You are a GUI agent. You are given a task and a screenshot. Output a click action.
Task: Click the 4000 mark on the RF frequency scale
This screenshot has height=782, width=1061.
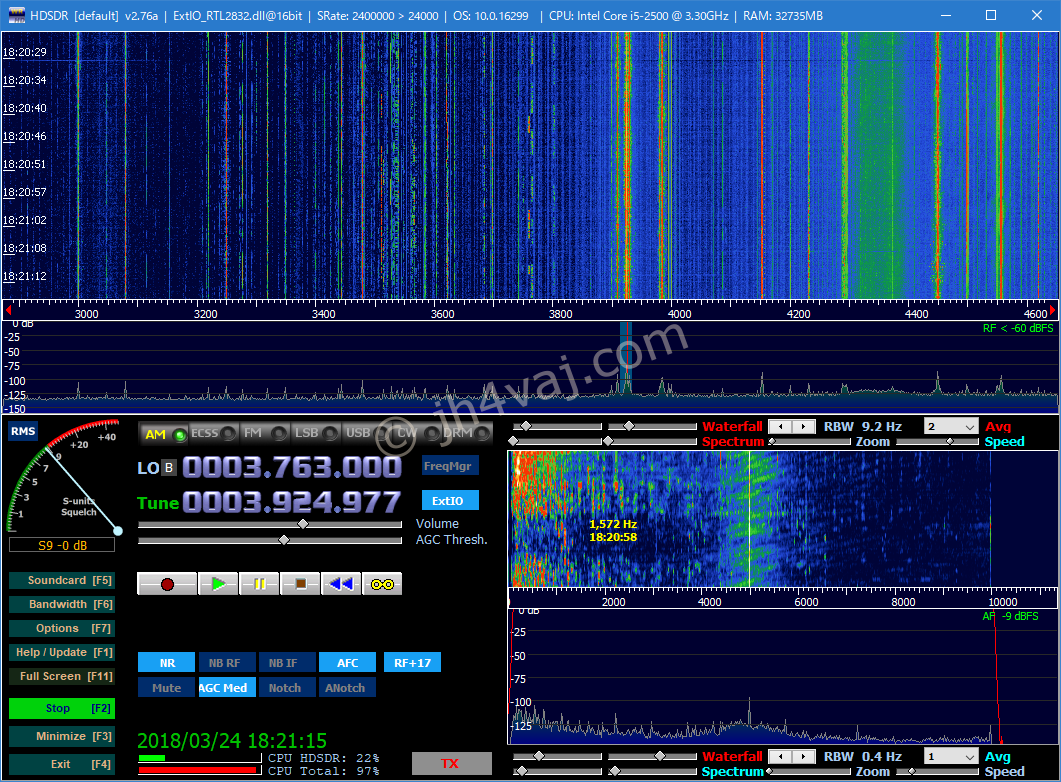coord(679,314)
